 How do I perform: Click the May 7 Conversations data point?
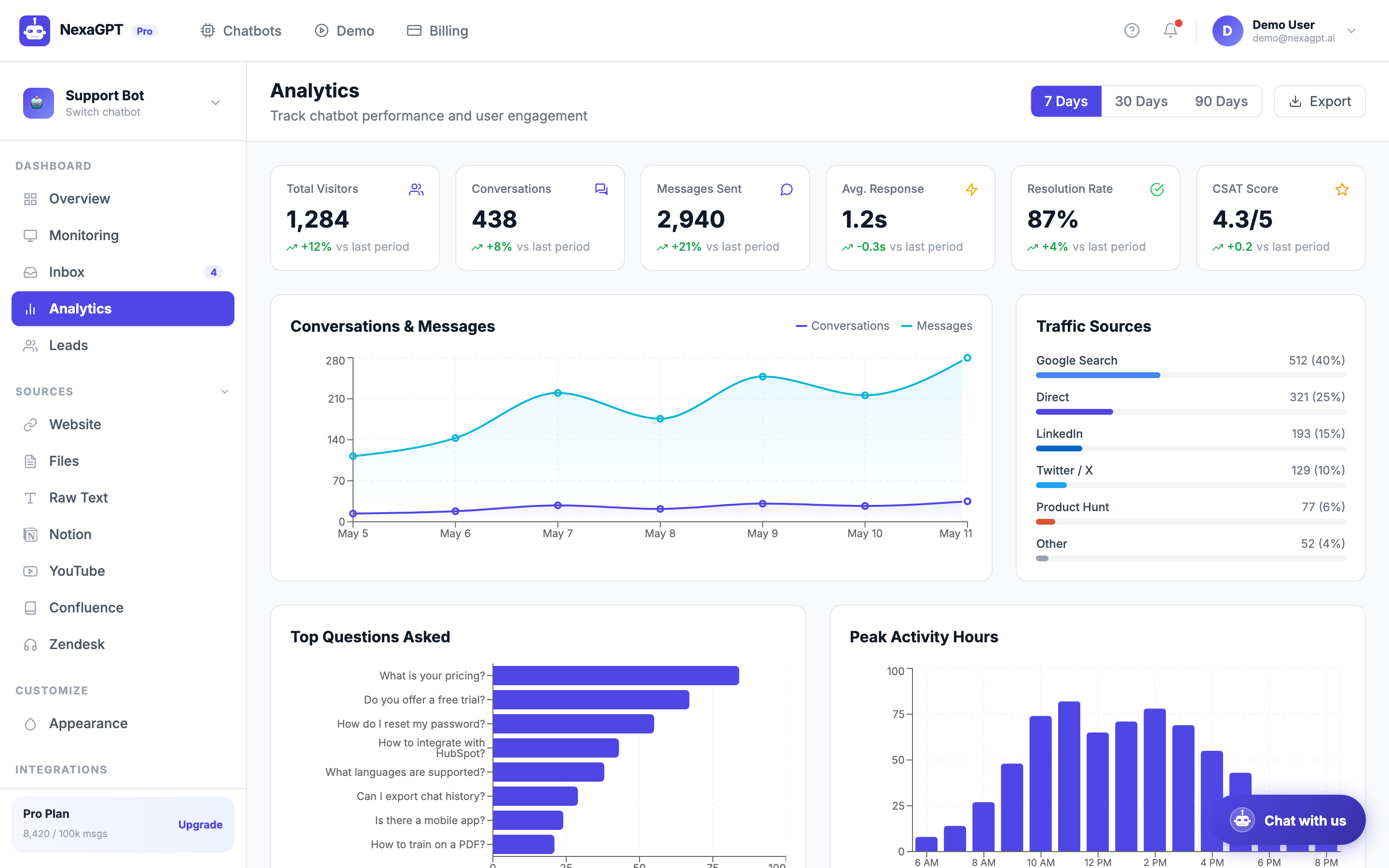(x=558, y=505)
